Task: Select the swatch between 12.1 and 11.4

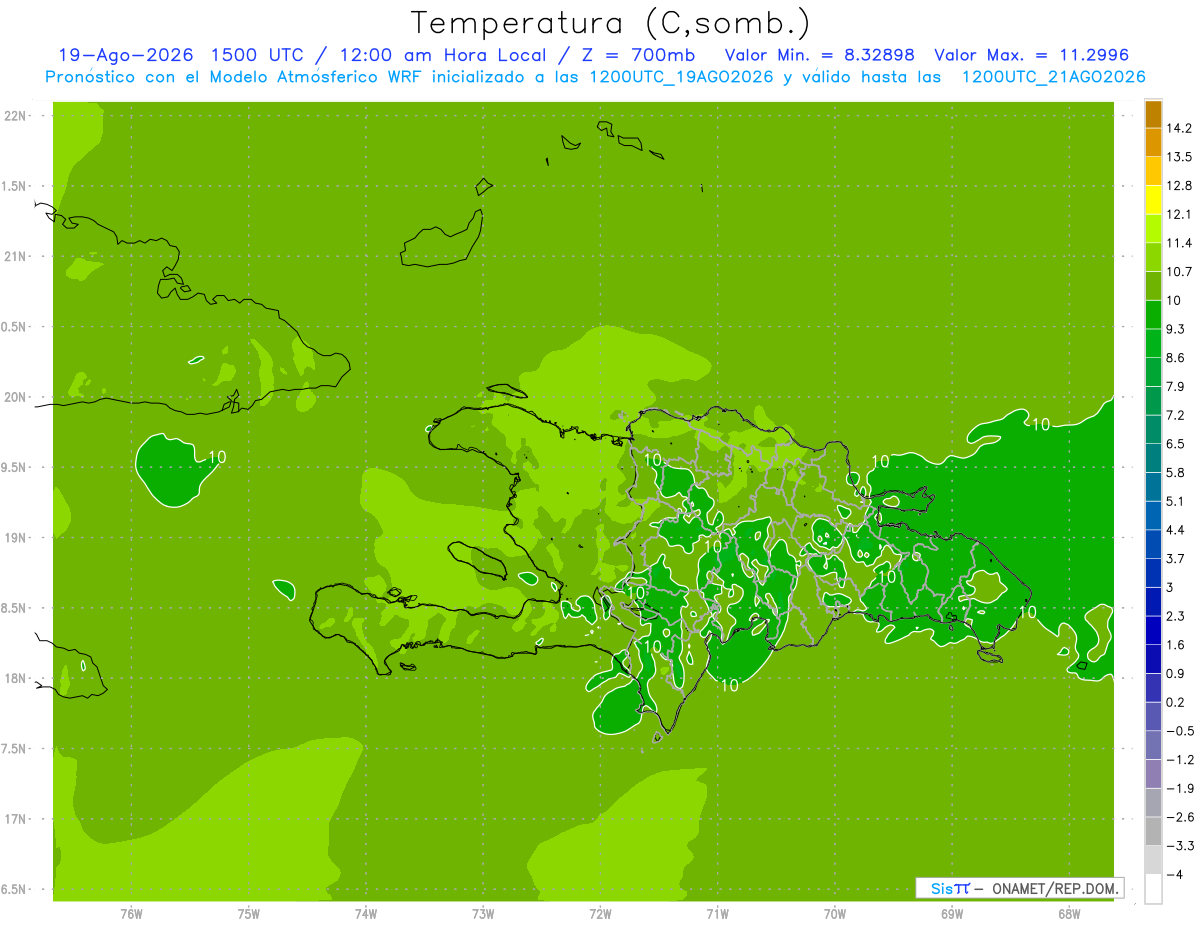Action: pos(1153,228)
